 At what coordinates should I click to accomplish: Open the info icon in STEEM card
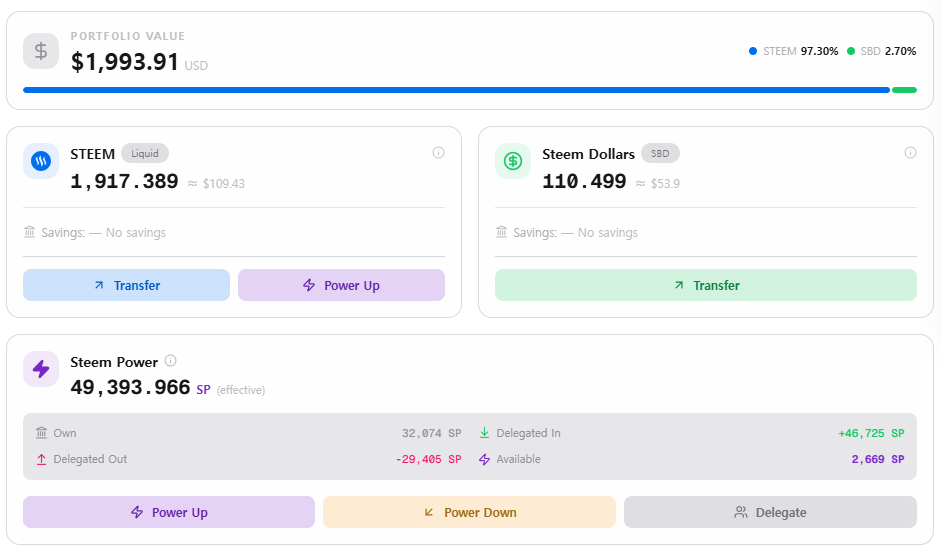tap(439, 152)
